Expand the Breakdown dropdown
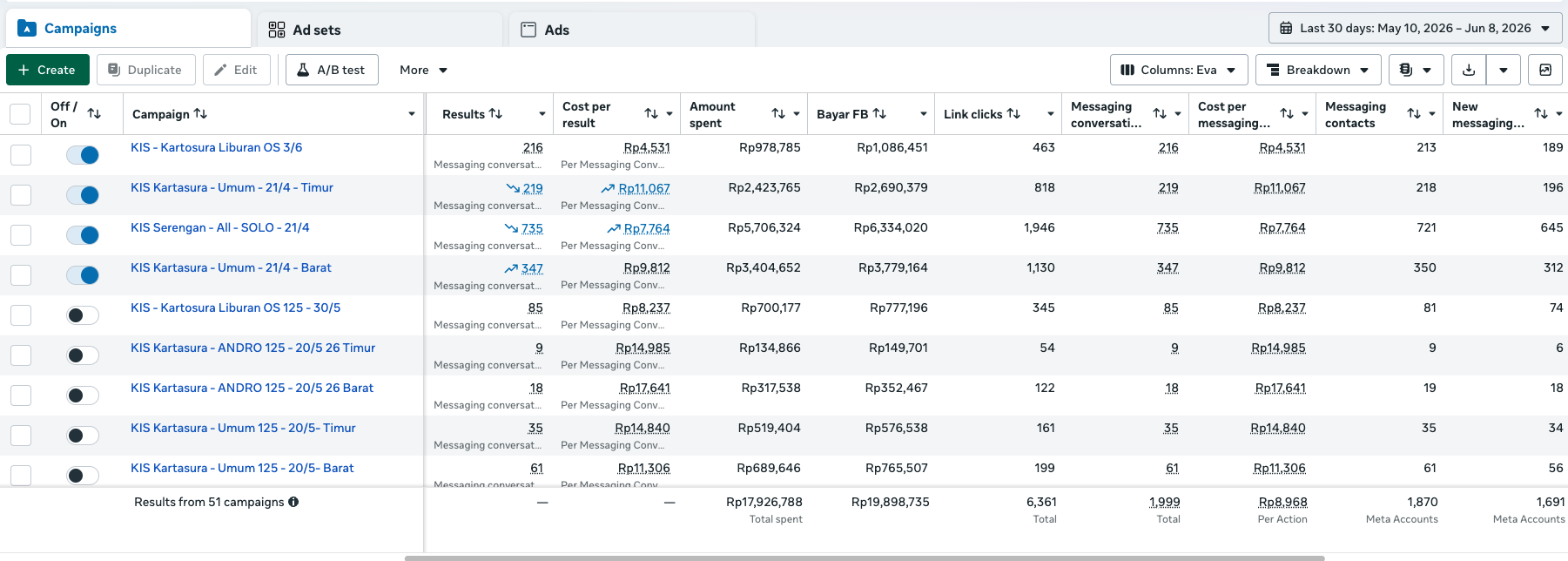Viewport: 1568px width, 561px height. (x=1318, y=70)
